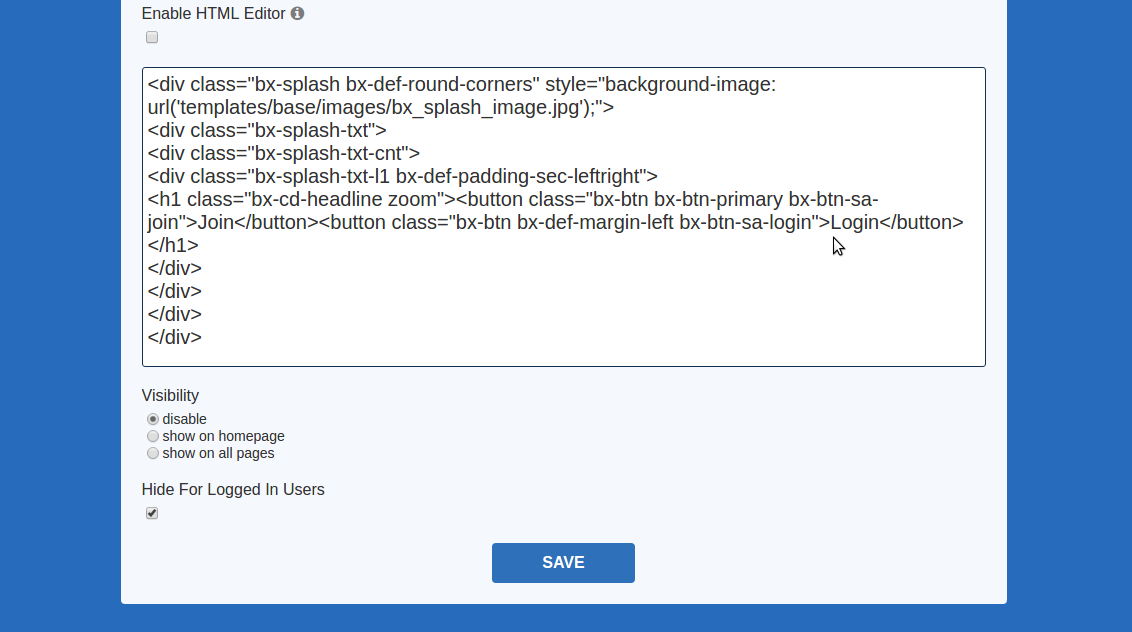Screen dimensions: 1132x632
Task: Choose 'show on homepage' visibility option
Action: pos(153,436)
